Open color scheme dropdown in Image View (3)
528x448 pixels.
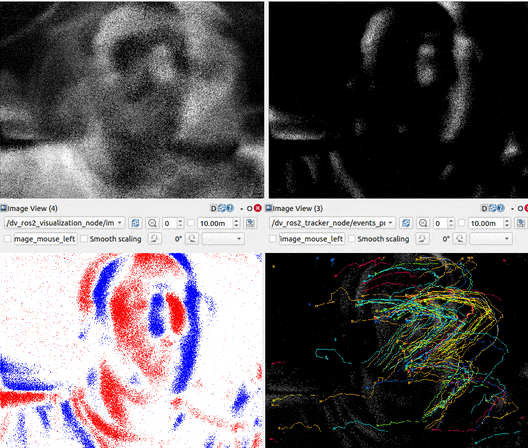click(491, 239)
